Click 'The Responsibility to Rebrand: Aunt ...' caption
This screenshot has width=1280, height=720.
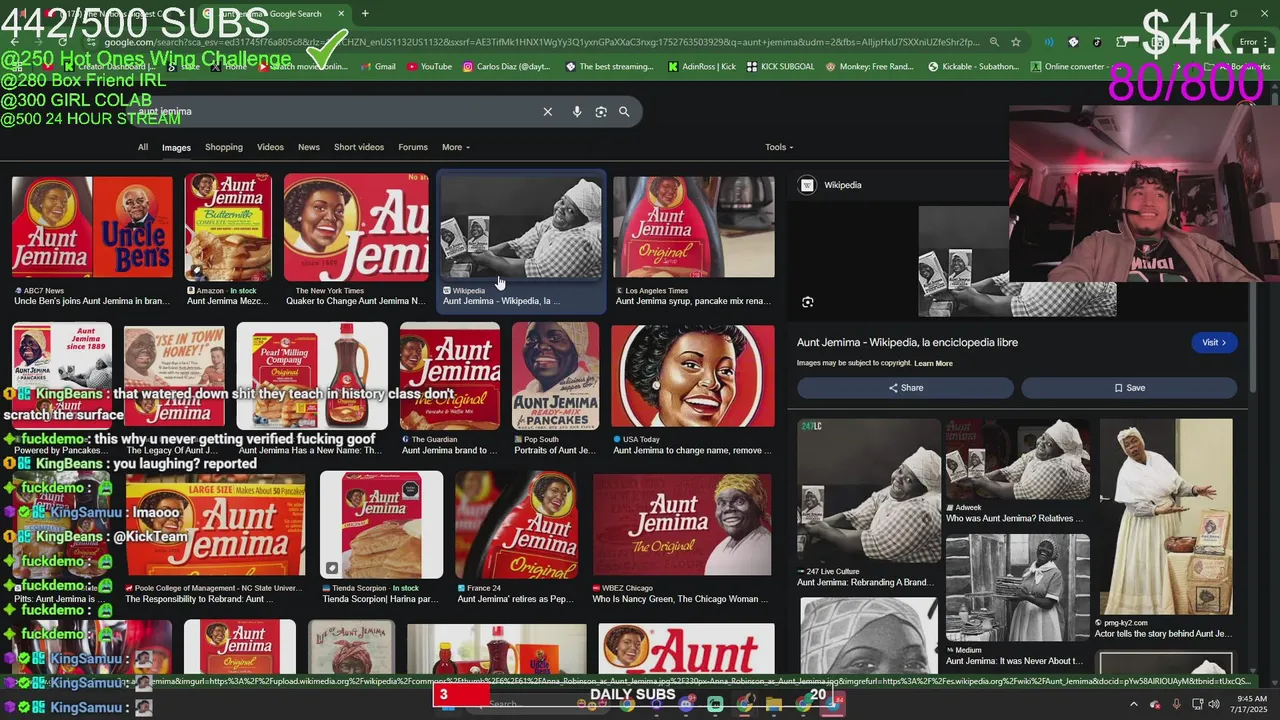(x=199, y=600)
